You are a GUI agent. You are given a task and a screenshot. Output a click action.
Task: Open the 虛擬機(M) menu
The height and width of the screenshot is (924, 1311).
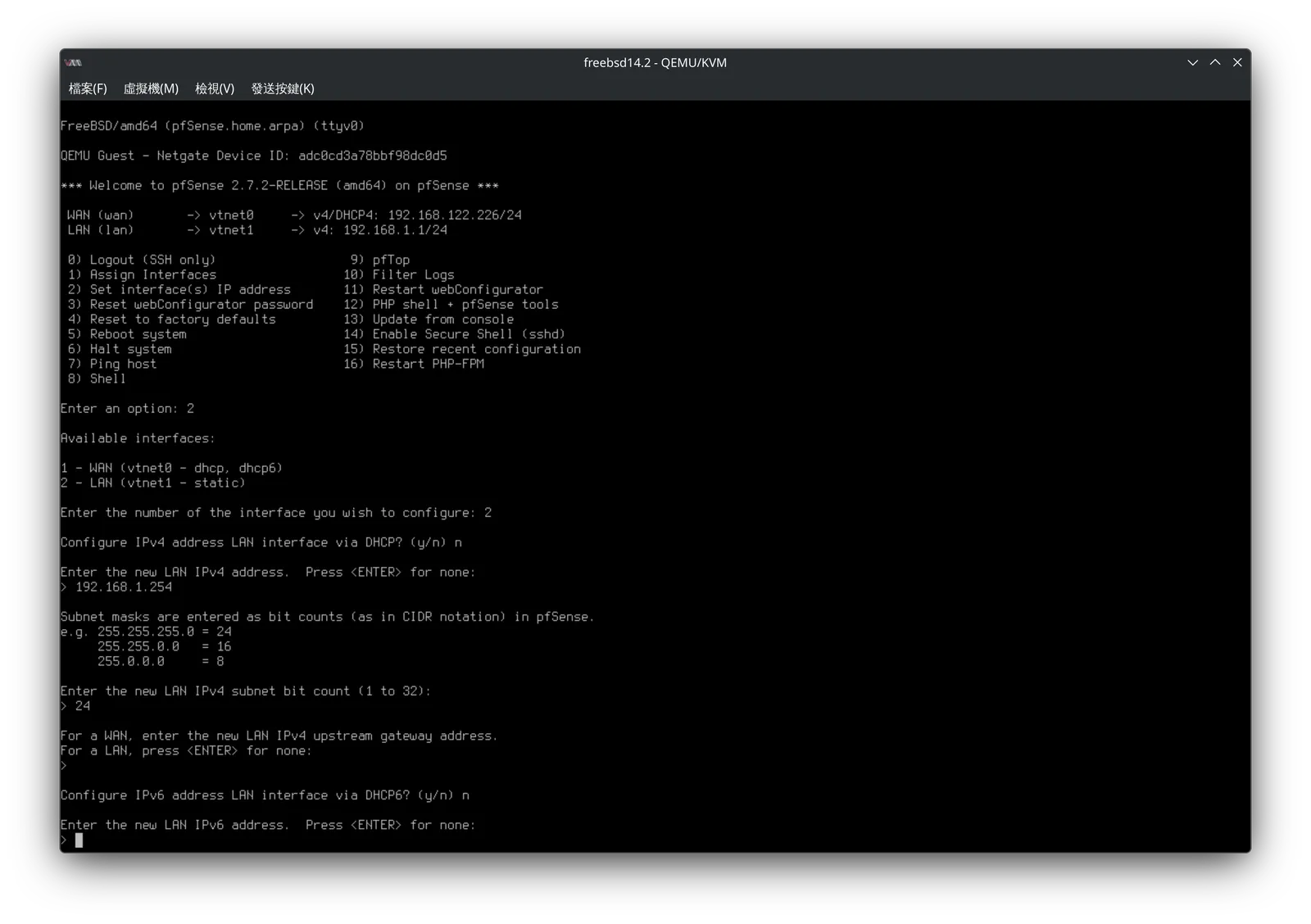pyautogui.click(x=151, y=88)
